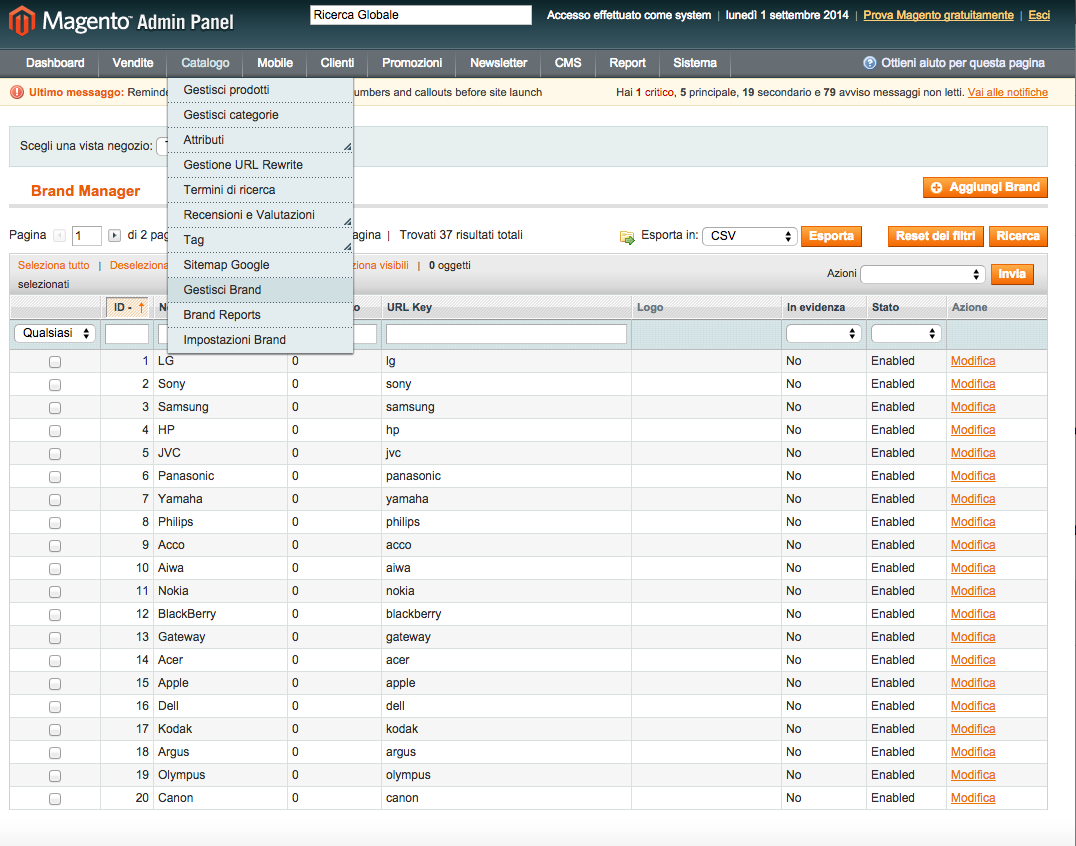This screenshot has height=846, width=1076.
Task: Click Modifica link for Canon row
Action: [x=972, y=798]
